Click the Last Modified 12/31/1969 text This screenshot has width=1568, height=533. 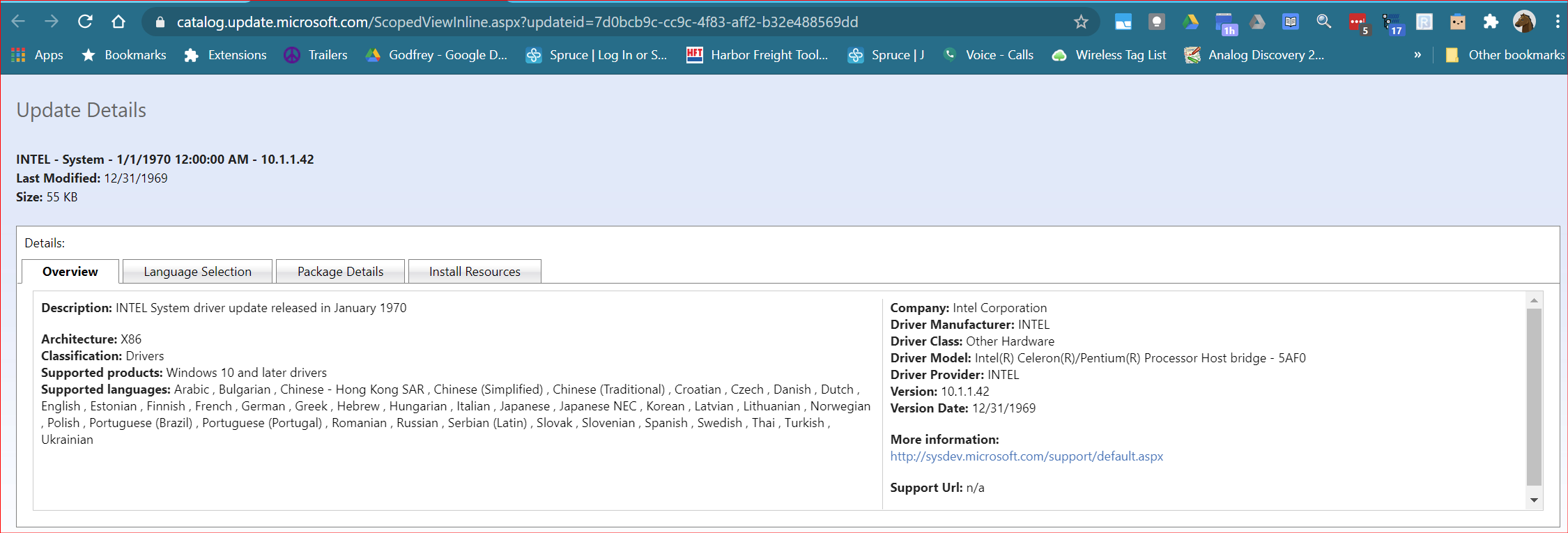(x=92, y=178)
